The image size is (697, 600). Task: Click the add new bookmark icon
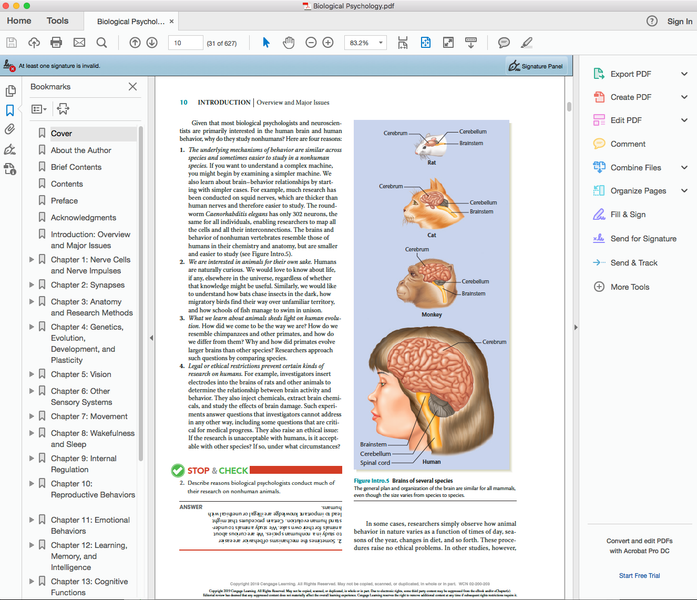(x=63, y=109)
